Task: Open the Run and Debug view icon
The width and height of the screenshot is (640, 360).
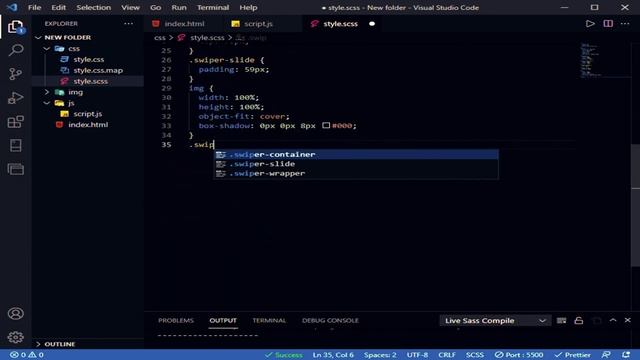Action: pyautogui.click(x=16, y=98)
